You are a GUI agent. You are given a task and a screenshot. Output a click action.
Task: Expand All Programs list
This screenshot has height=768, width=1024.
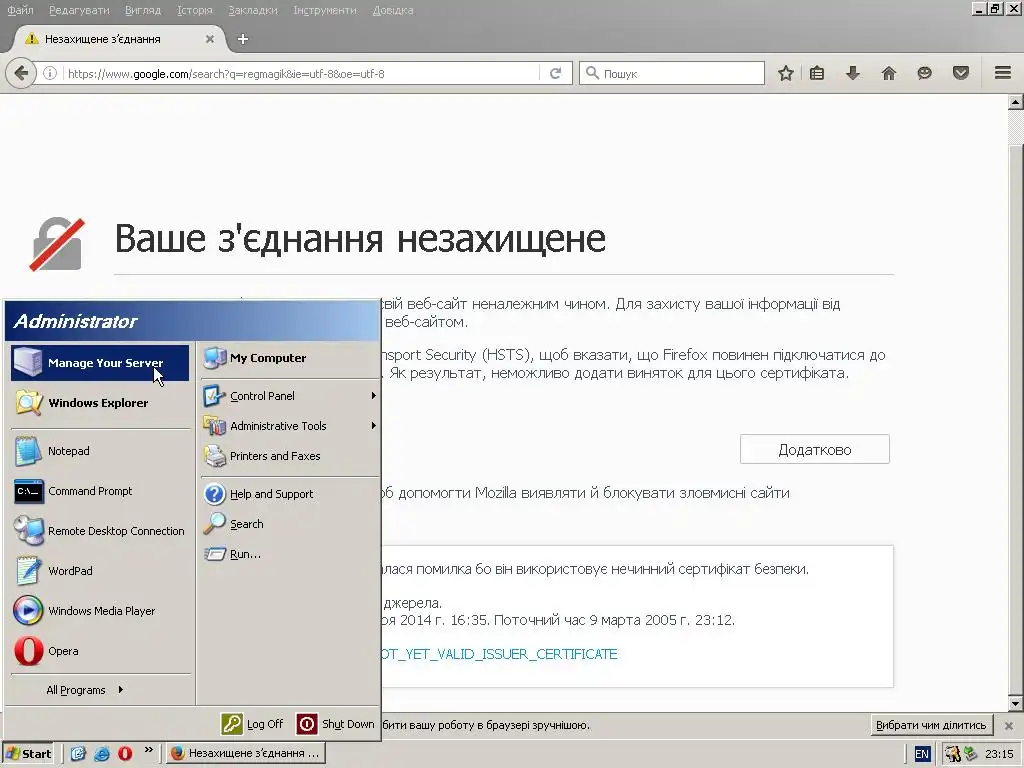point(85,690)
